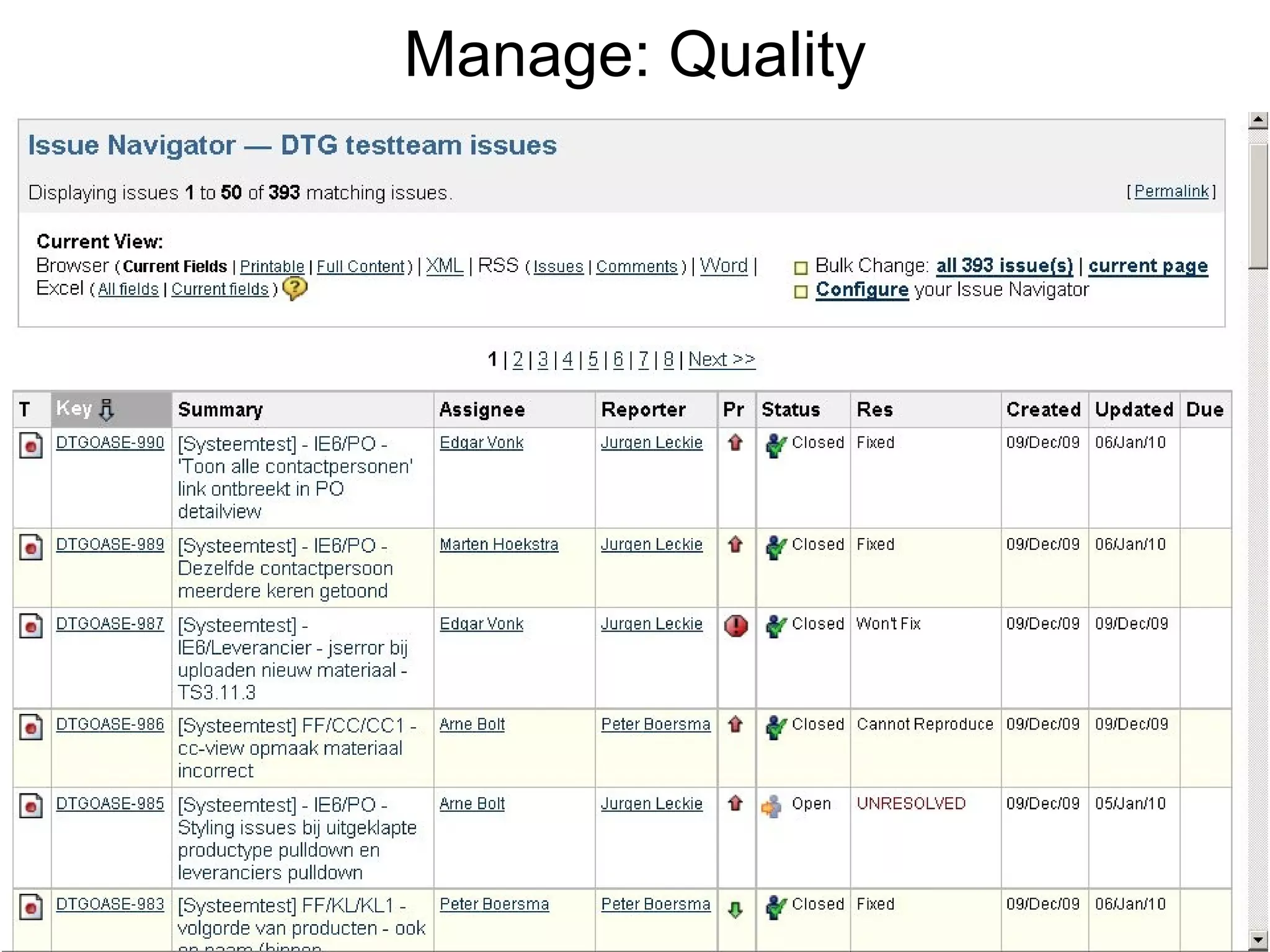Click the Closed status icon for DTGOASE-990

click(x=775, y=445)
